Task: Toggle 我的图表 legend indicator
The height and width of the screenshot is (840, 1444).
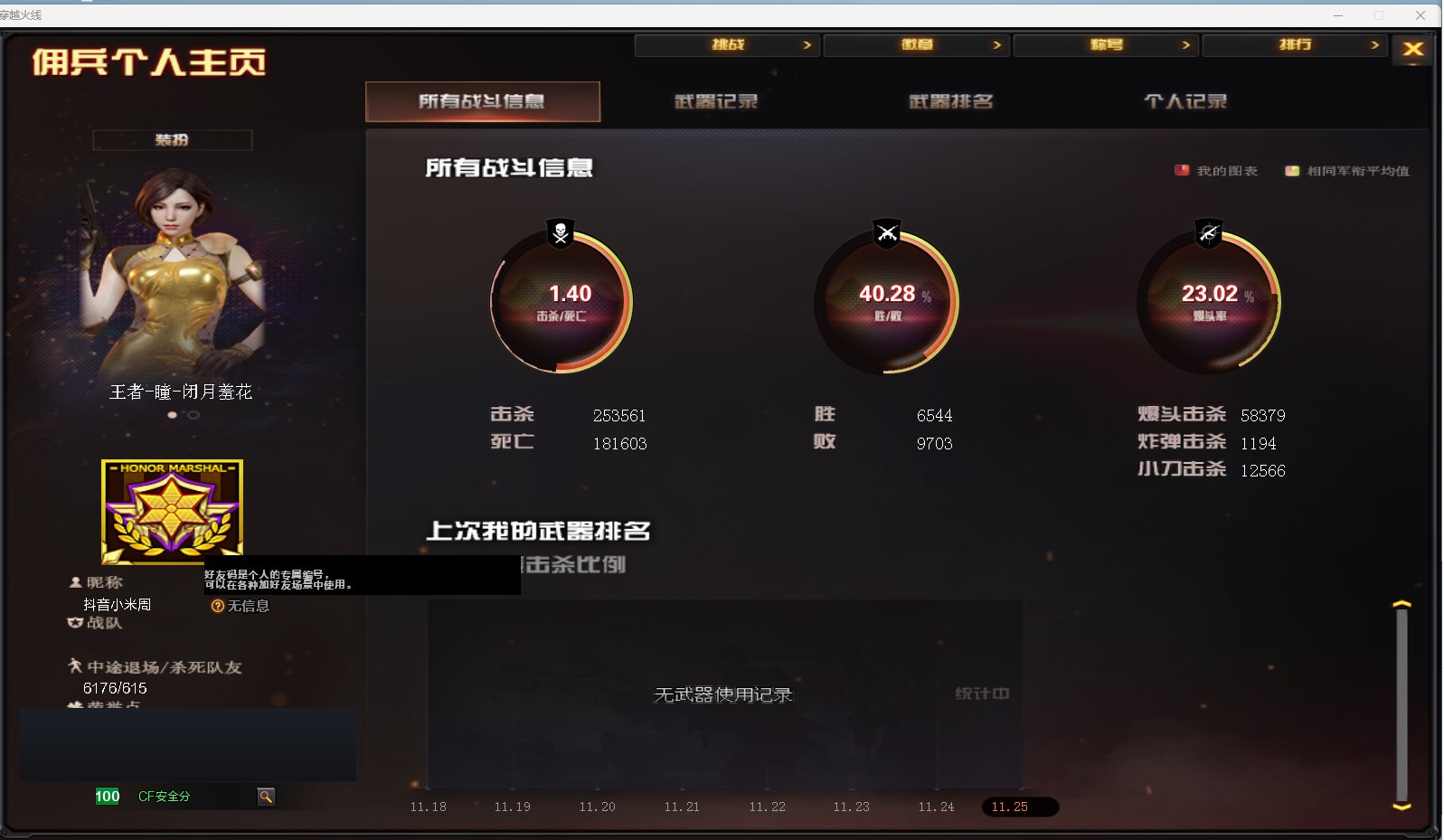Action: (x=1182, y=170)
